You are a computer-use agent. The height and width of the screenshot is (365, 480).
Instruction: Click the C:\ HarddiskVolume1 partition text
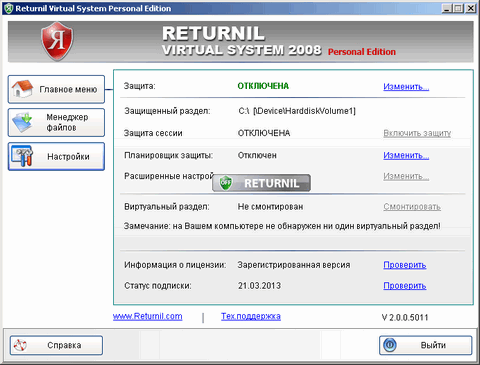click(297, 111)
